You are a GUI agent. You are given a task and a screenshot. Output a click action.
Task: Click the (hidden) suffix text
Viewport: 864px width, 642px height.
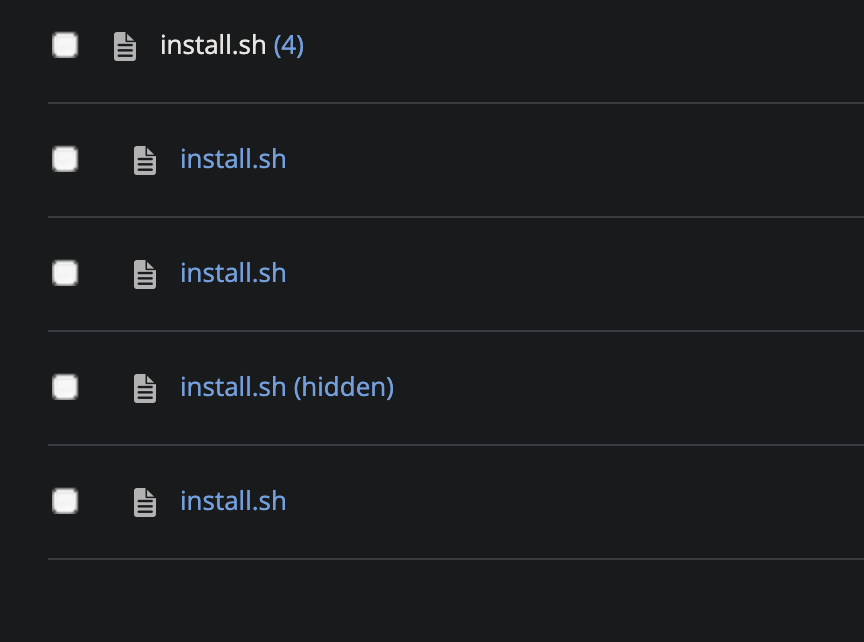click(x=344, y=387)
